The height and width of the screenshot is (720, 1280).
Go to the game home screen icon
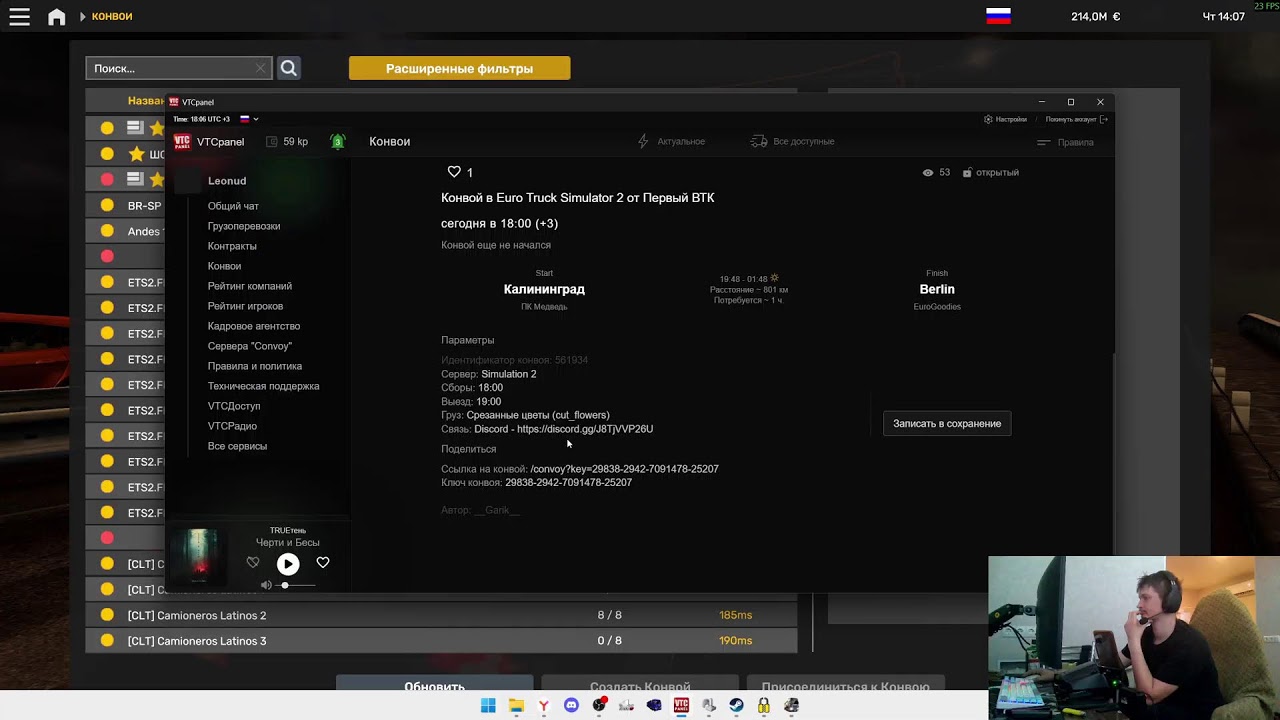(x=57, y=17)
